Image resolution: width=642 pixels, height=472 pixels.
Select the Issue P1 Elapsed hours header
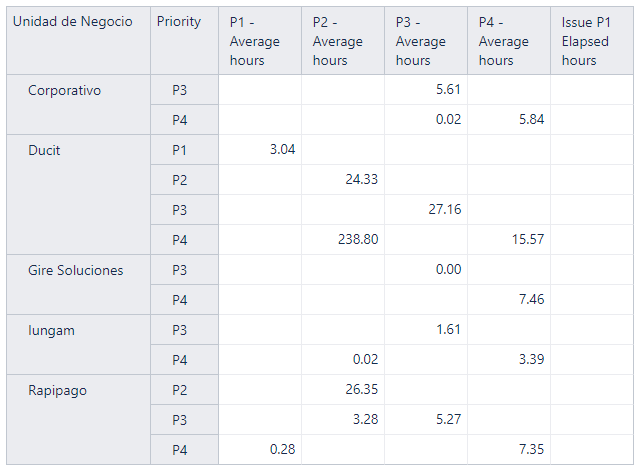tap(592, 41)
